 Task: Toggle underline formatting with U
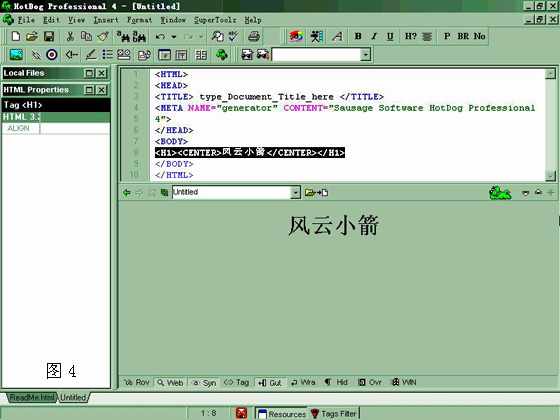[x=390, y=36]
